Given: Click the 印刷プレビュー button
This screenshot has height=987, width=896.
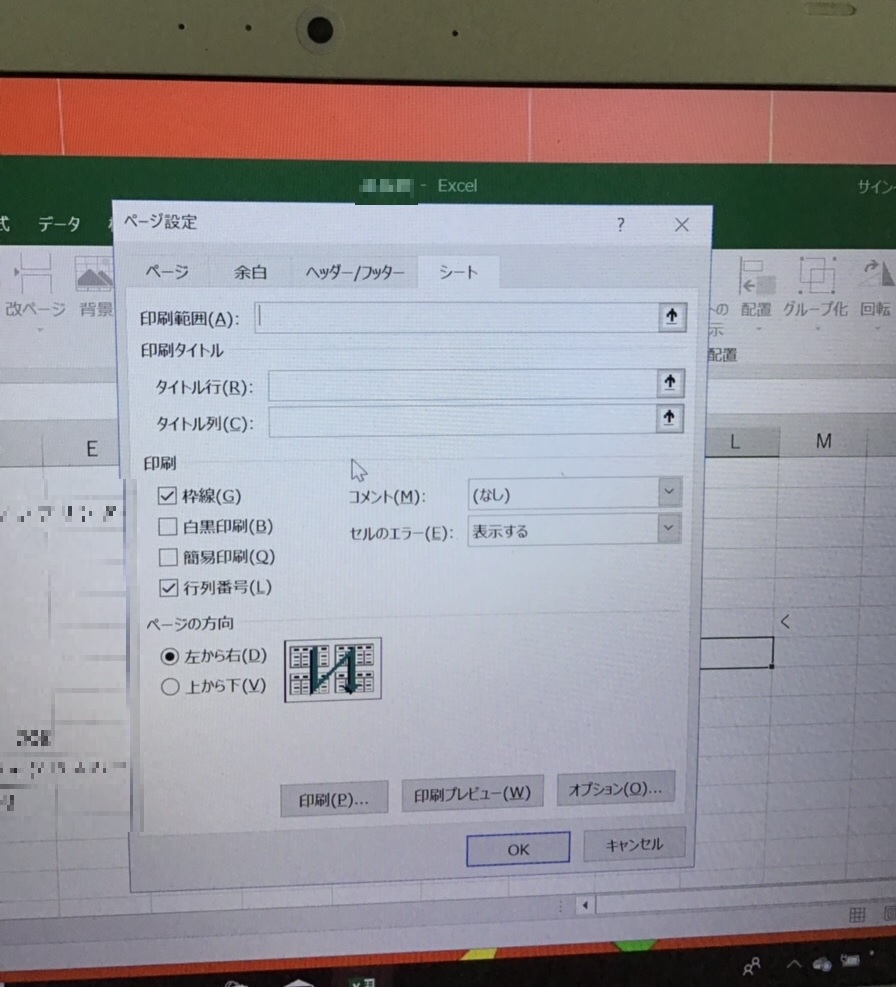Looking at the screenshot, I should click(471, 792).
